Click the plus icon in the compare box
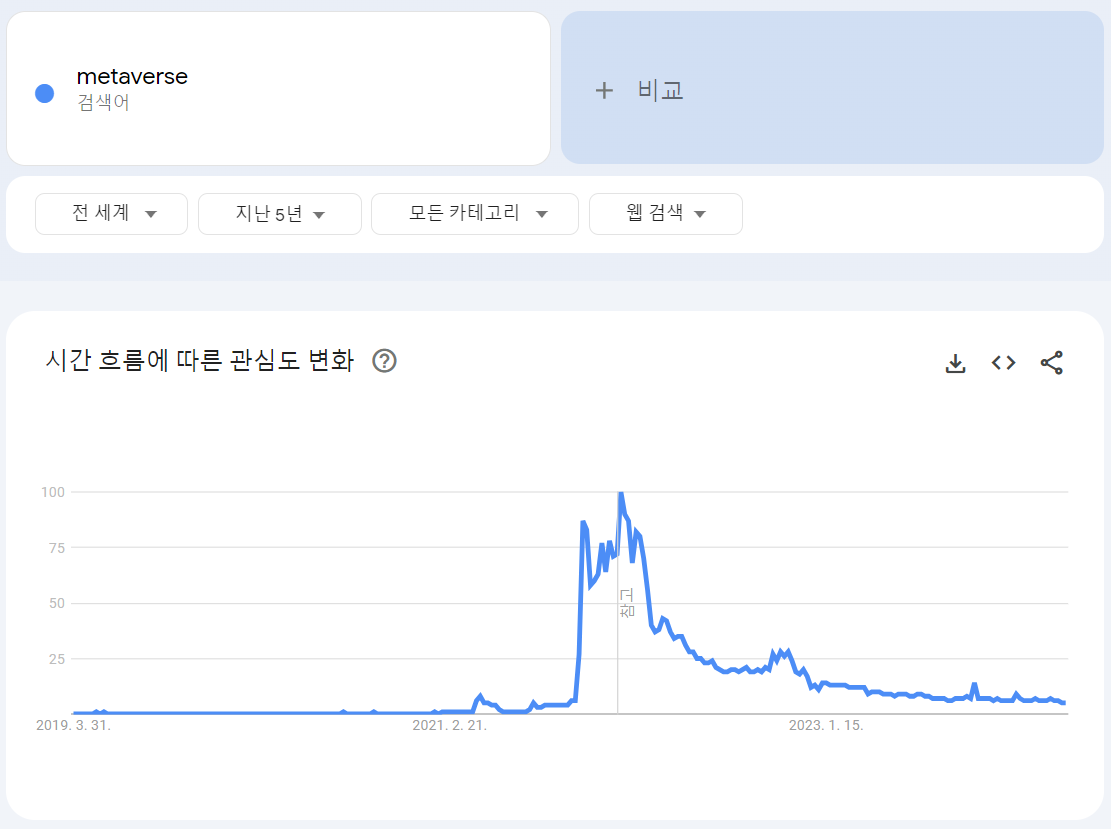 tap(604, 90)
